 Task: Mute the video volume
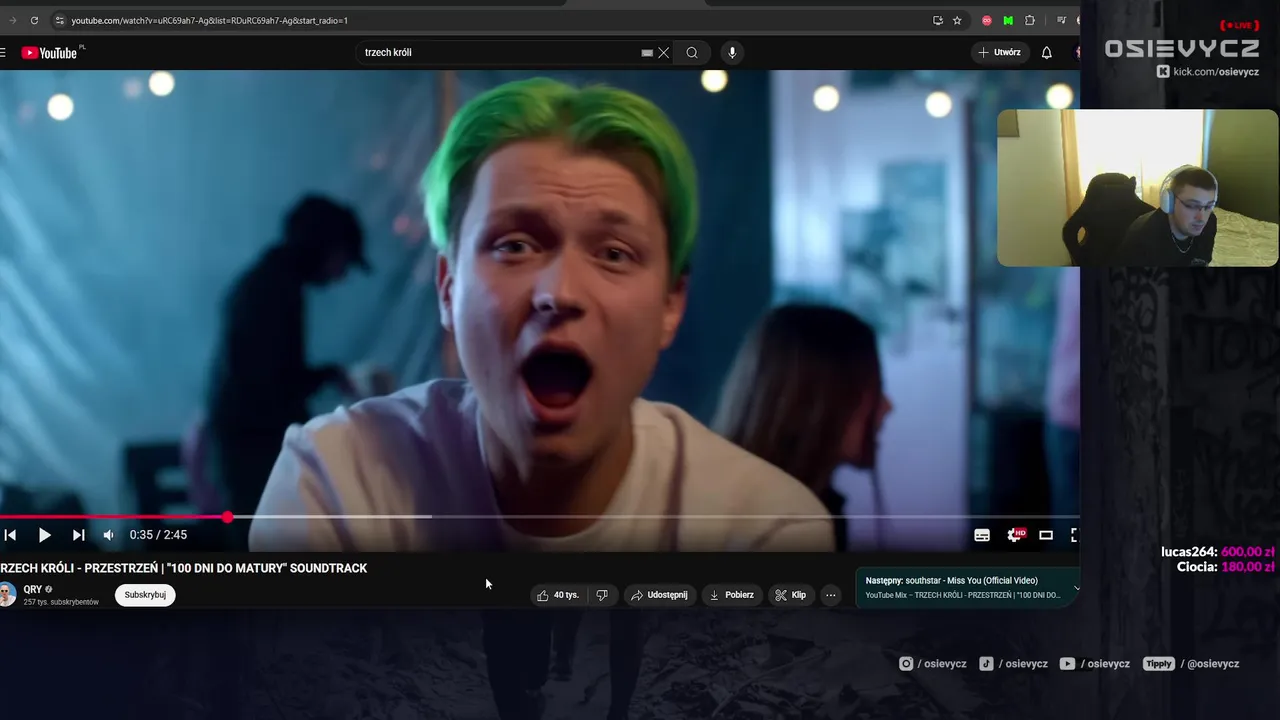click(x=108, y=535)
